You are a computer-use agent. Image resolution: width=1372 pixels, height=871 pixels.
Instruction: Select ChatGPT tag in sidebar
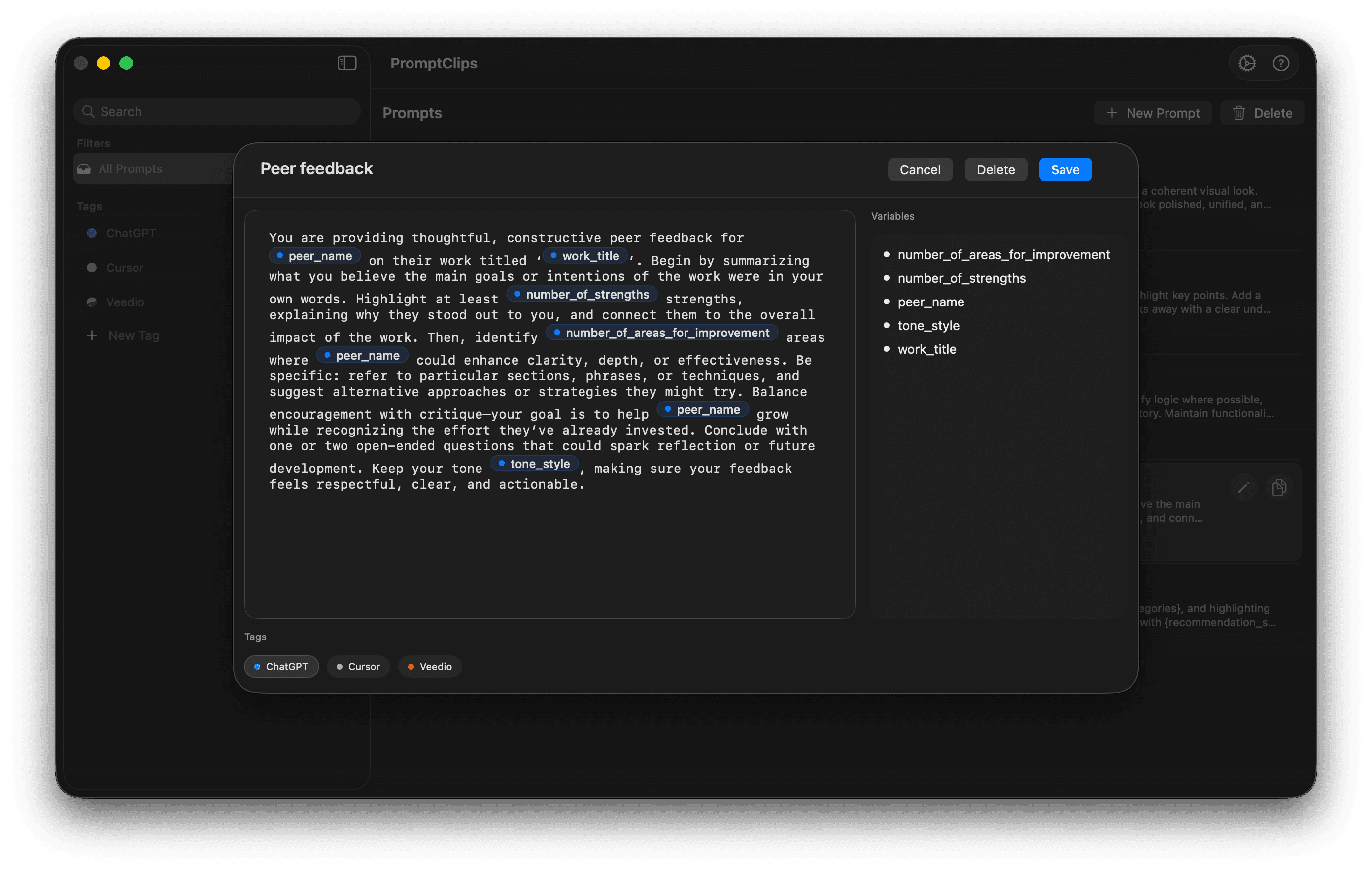[131, 234]
